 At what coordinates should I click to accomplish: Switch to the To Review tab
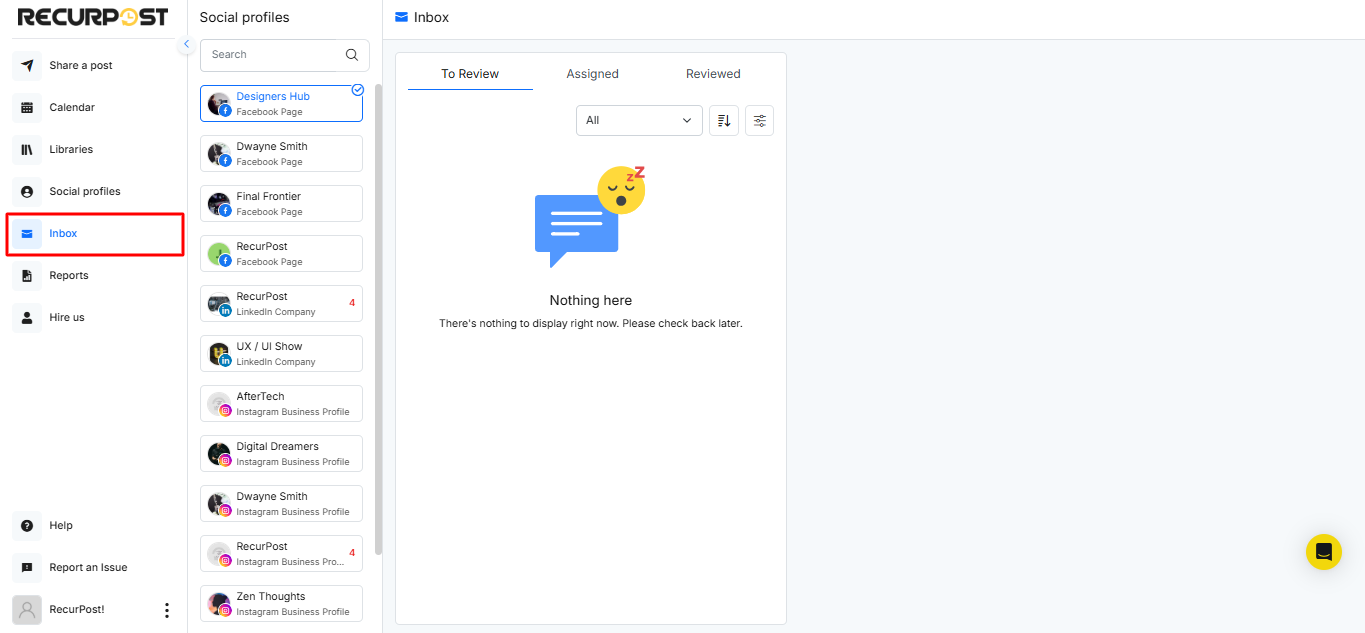[x=470, y=74]
